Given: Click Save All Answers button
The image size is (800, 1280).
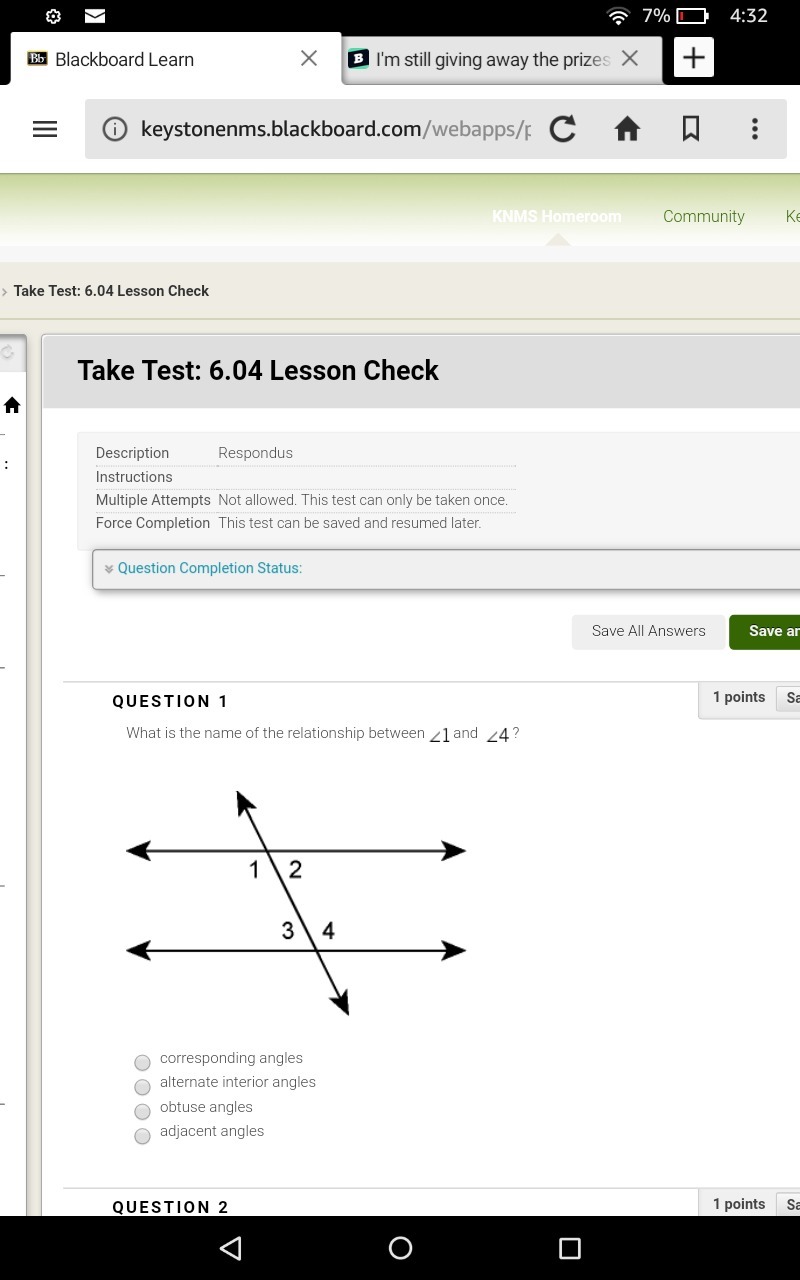Looking at the screenshot, I should tap(648, 631).
